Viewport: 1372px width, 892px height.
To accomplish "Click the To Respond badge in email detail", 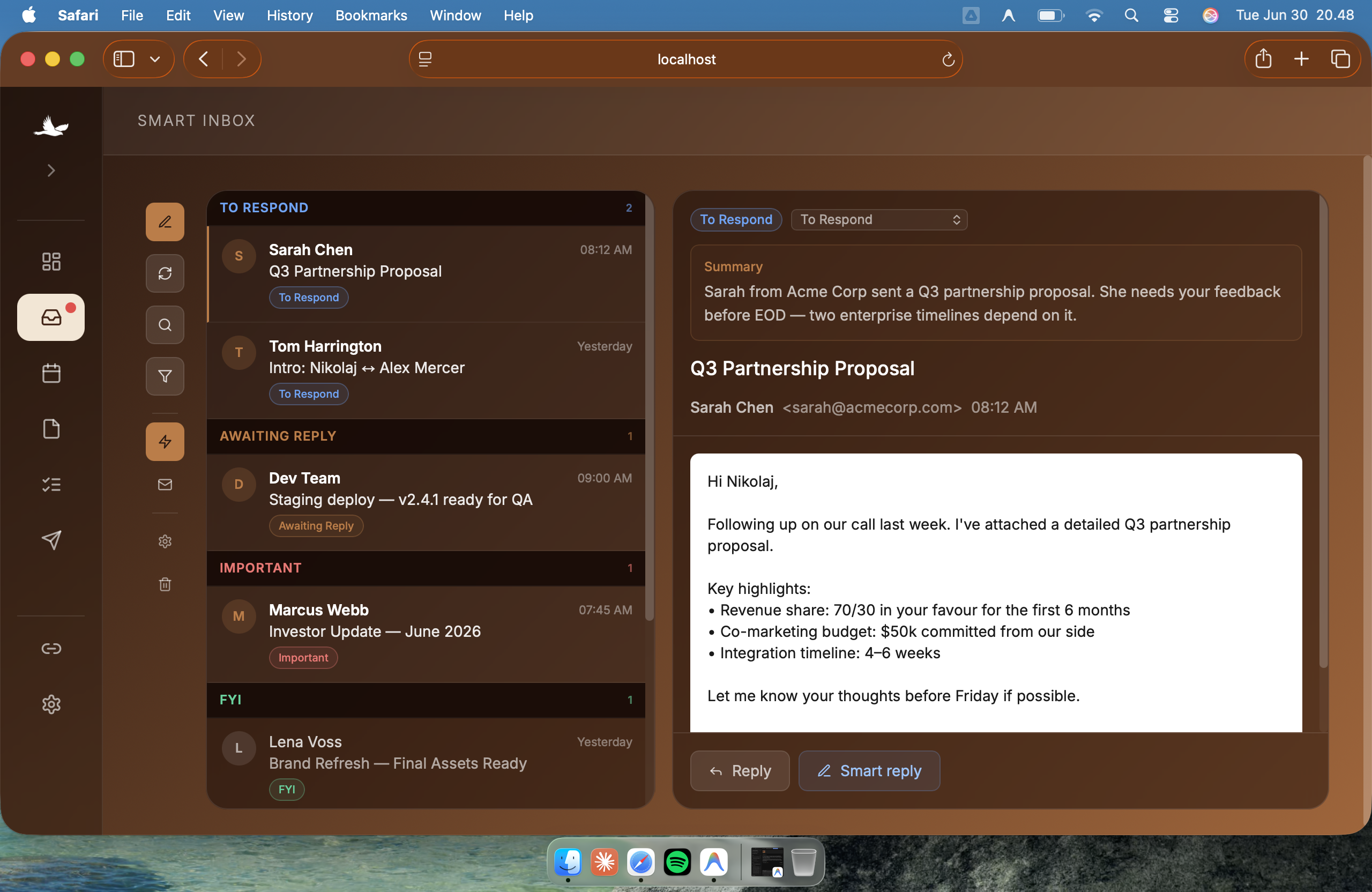I will pos(736,220).
